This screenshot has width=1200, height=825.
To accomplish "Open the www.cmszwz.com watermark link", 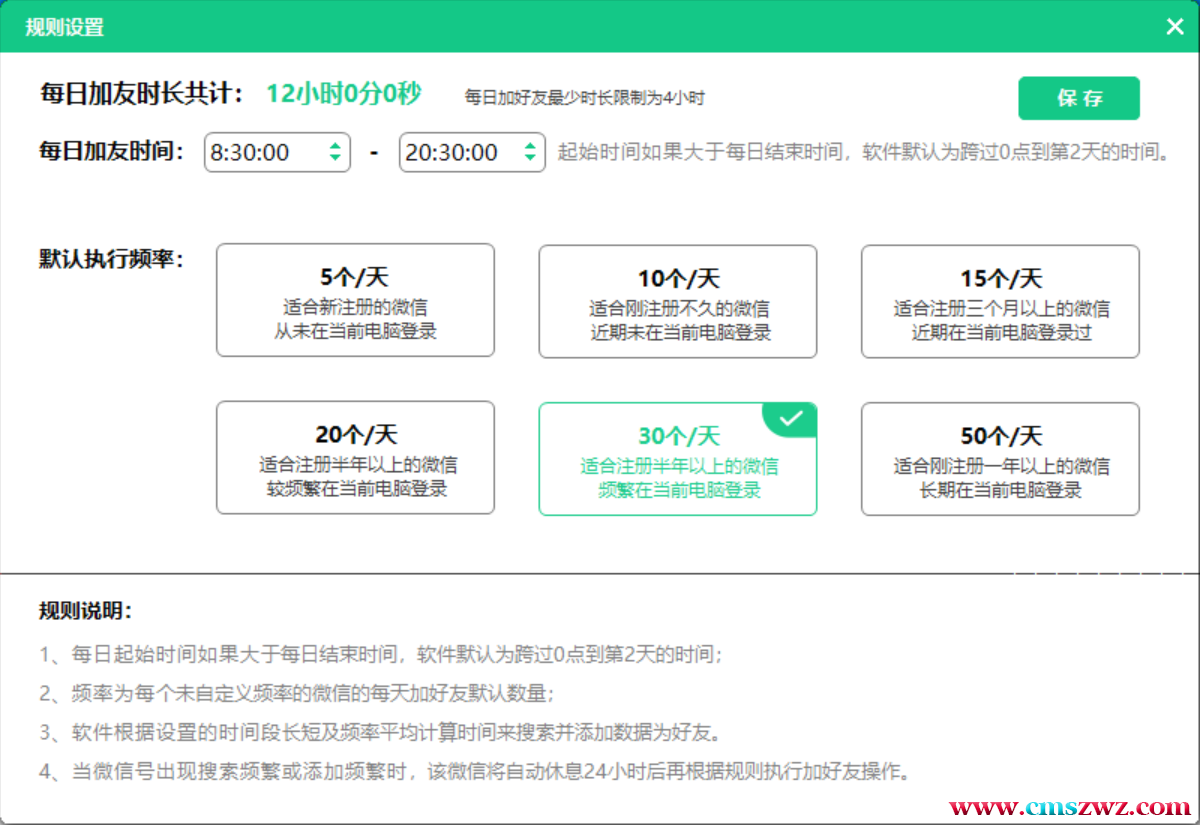I will 1069,806.
